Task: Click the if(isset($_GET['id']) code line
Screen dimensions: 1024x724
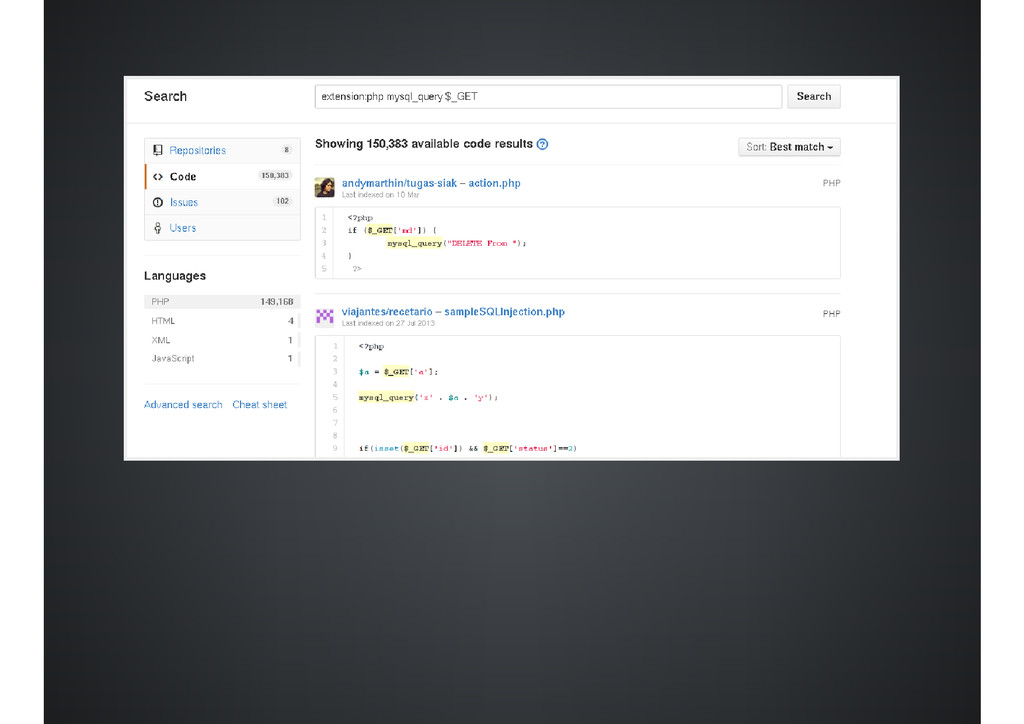Action: [468, 448]
